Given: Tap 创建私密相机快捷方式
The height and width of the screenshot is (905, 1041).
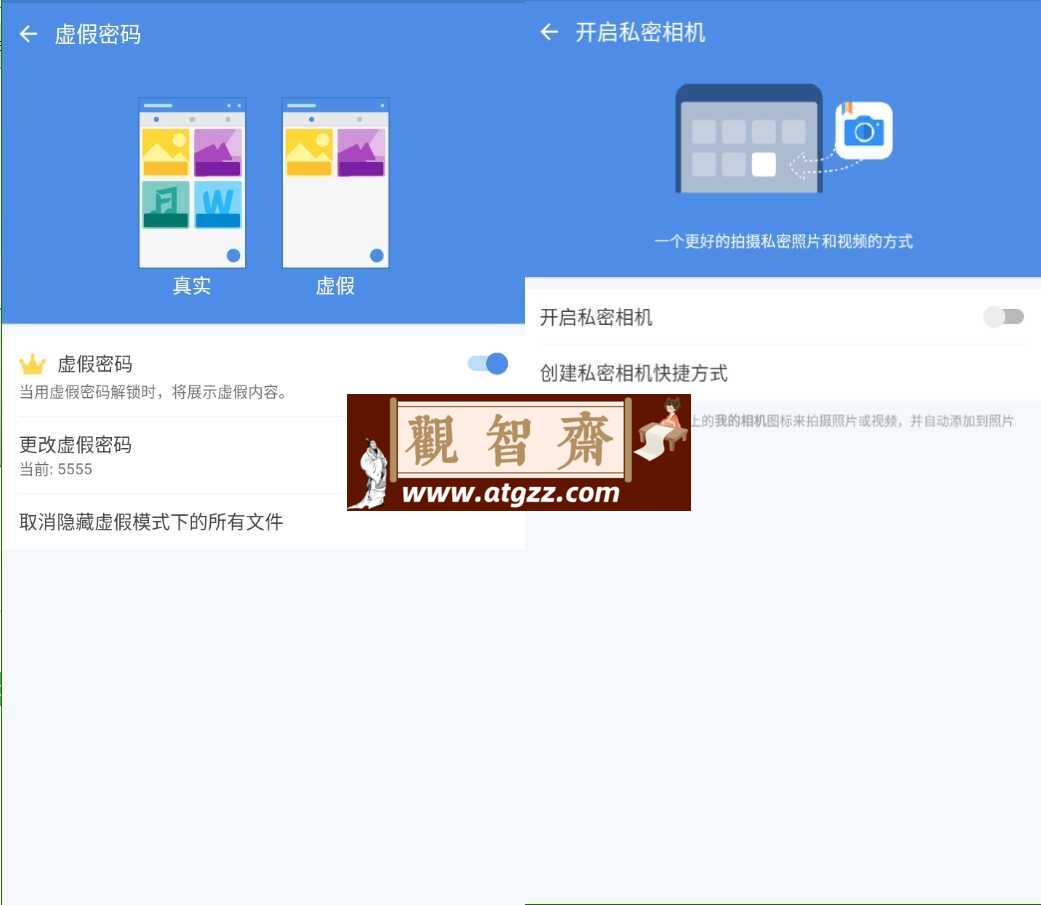Looking at the screenshot, I should (x=783, y=373).
